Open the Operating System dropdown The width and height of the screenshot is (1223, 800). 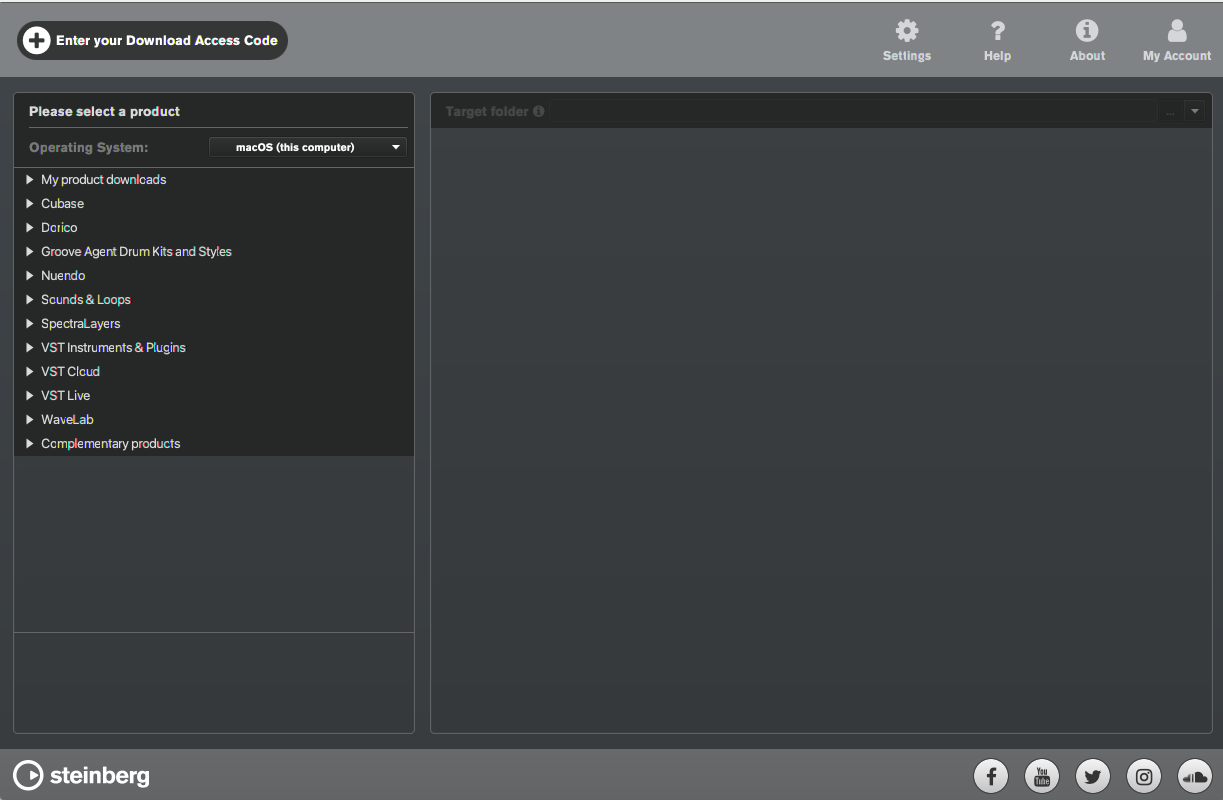(x=307, y=147)
